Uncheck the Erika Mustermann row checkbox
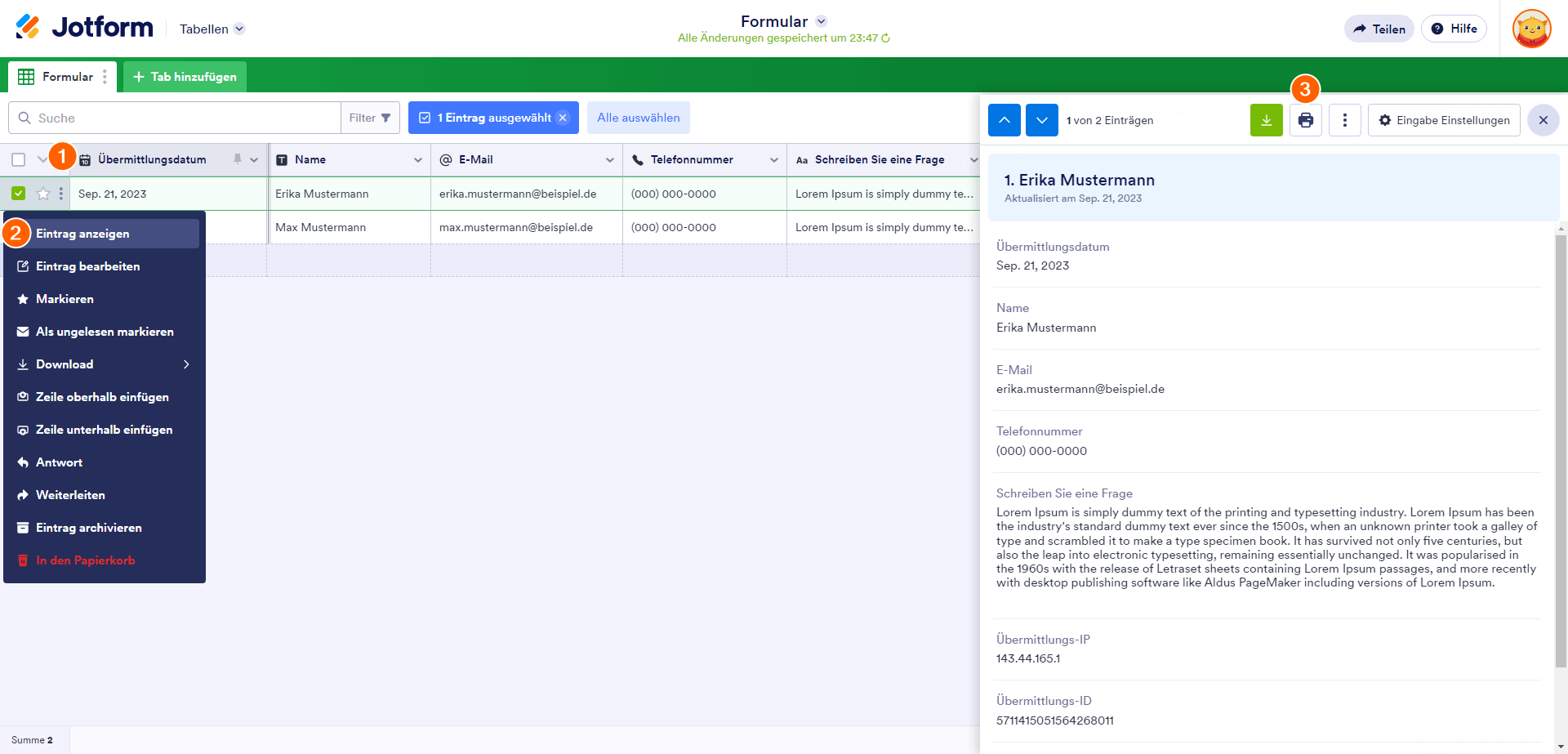 click(x=19, y=194)
